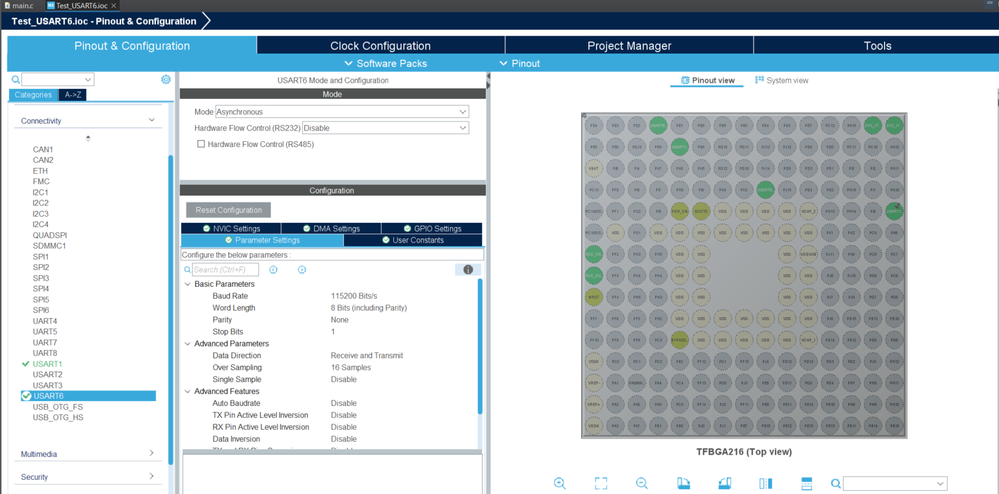This screenshot has height=494, width=999.
Task: Click the category search magnifier icon
Action: point(16,80)
